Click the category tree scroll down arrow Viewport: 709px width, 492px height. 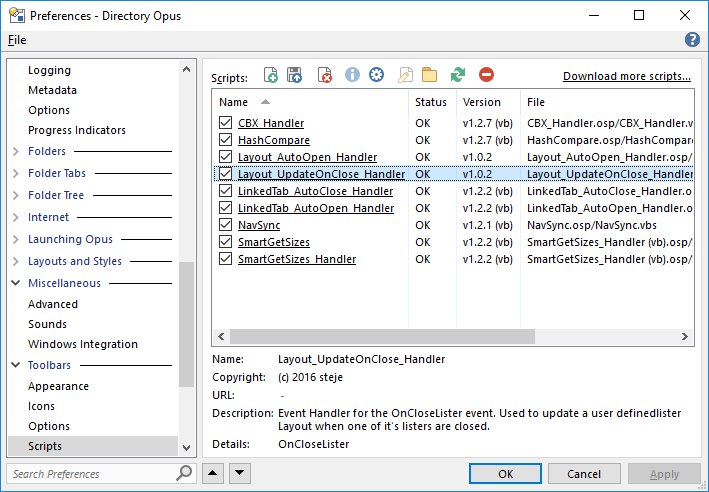click(186, 448)
